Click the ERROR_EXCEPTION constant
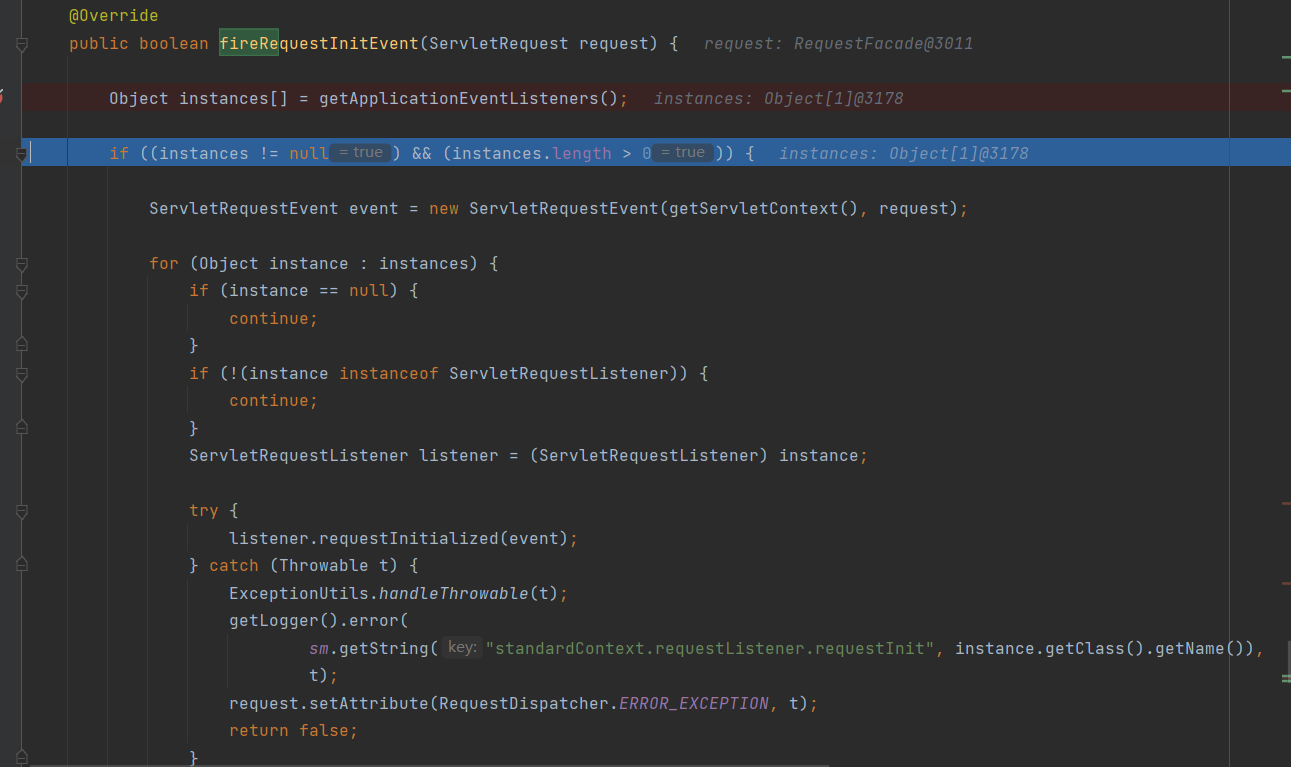 coord(694,703)
